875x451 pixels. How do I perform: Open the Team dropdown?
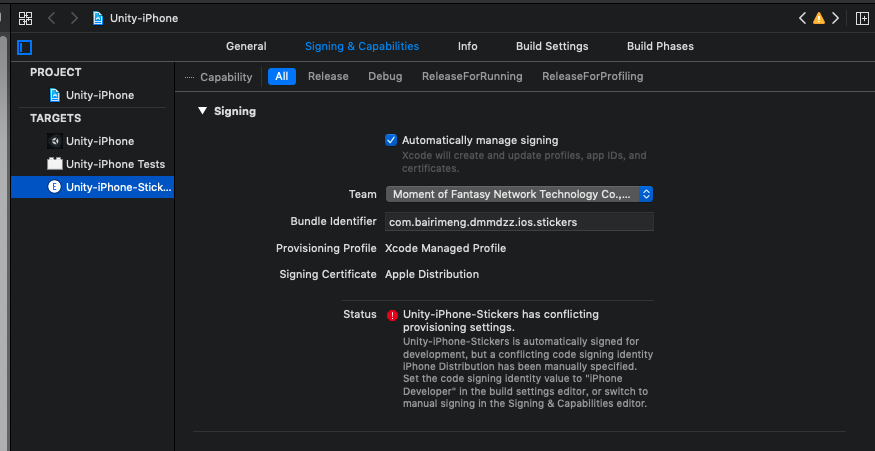pos(519,194)
